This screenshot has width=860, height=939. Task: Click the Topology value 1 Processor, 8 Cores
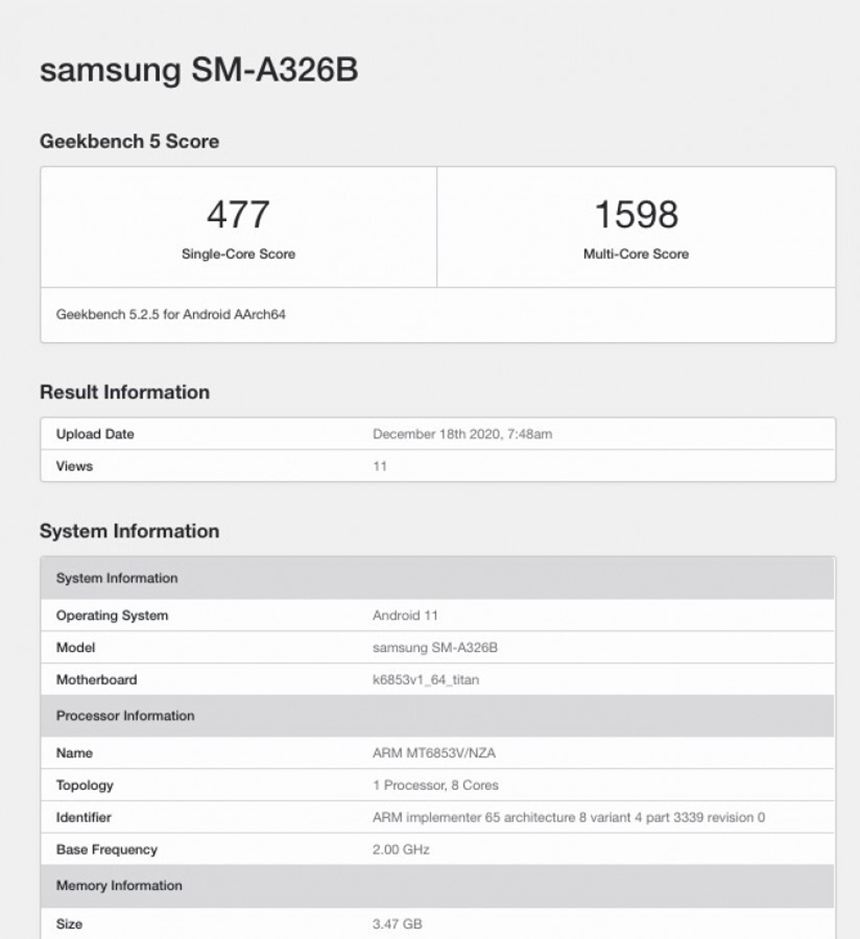point(435,785)
